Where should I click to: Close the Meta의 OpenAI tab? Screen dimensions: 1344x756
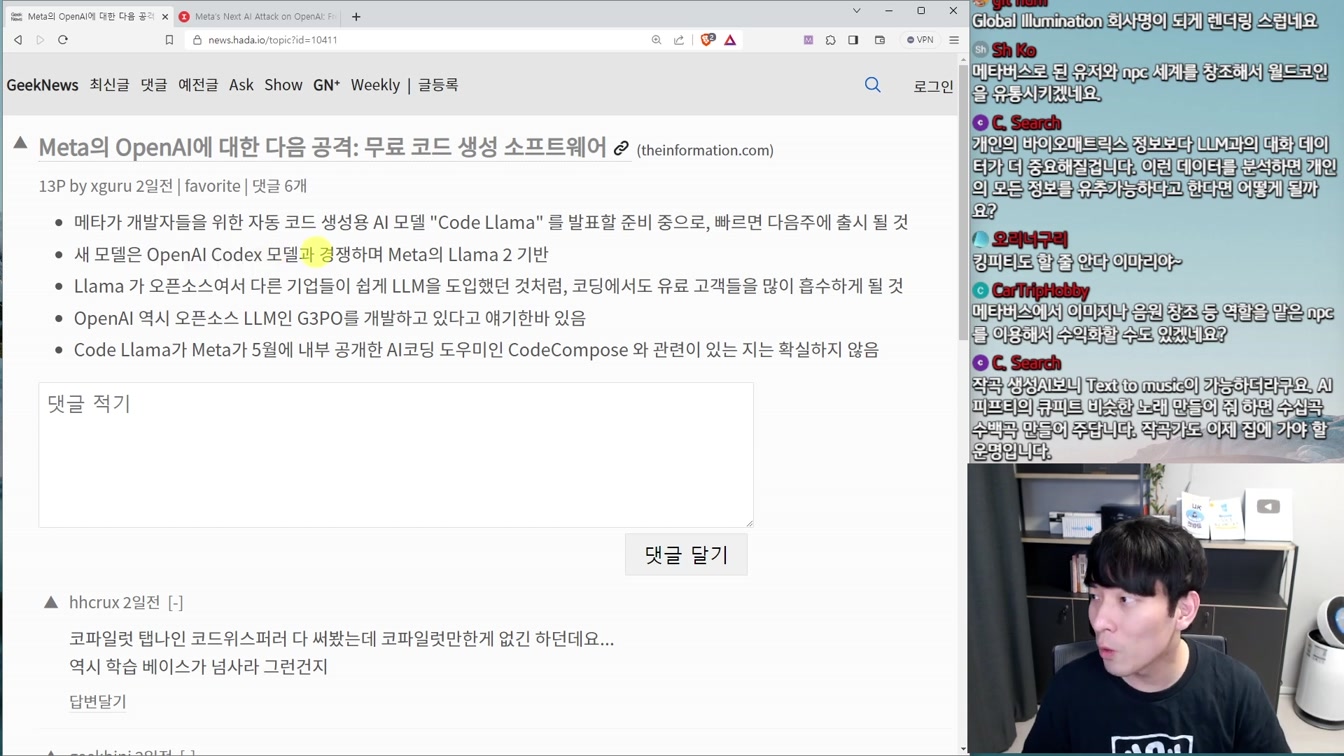(x=165, y=17)
